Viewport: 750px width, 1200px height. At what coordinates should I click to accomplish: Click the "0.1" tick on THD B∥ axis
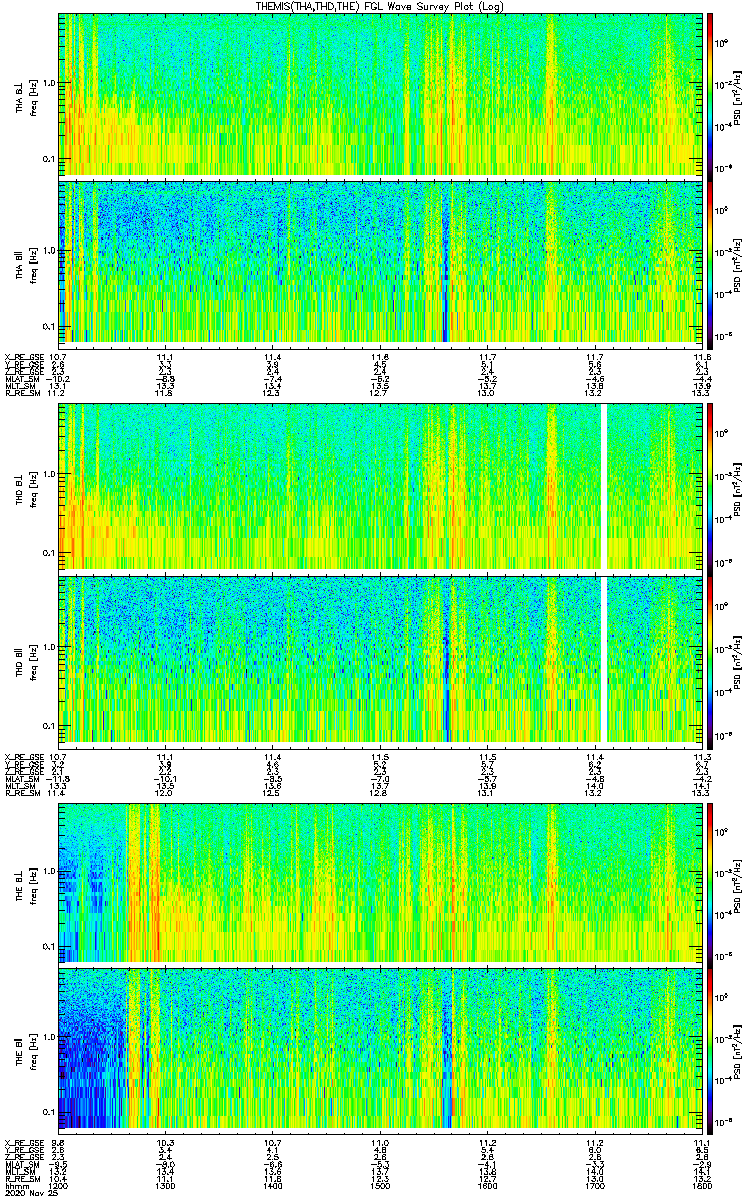(49, 724)
